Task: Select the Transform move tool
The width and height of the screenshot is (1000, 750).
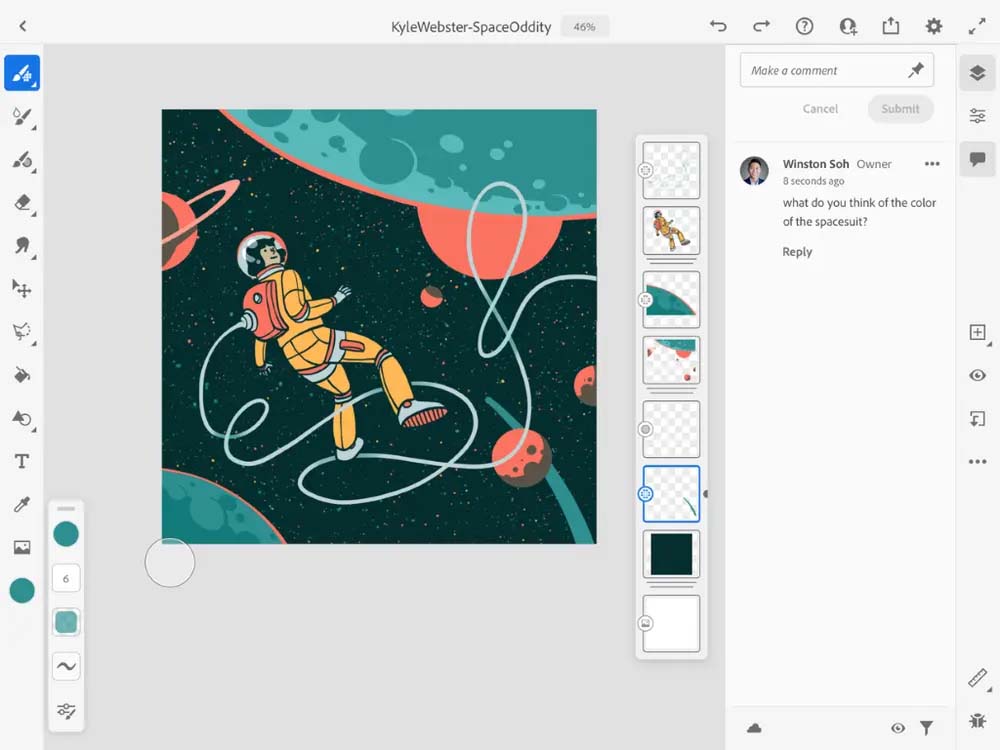Action: tap(22, 288)
